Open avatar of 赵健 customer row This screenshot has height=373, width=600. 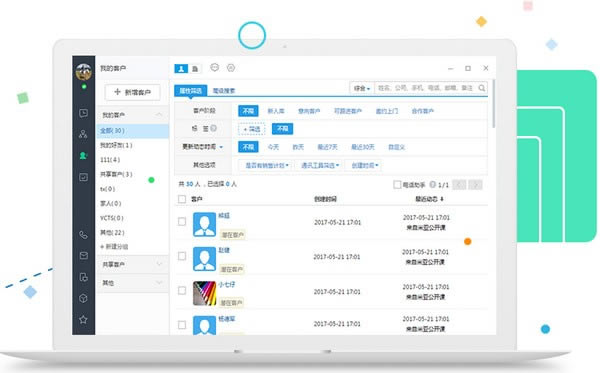[204, 259]
